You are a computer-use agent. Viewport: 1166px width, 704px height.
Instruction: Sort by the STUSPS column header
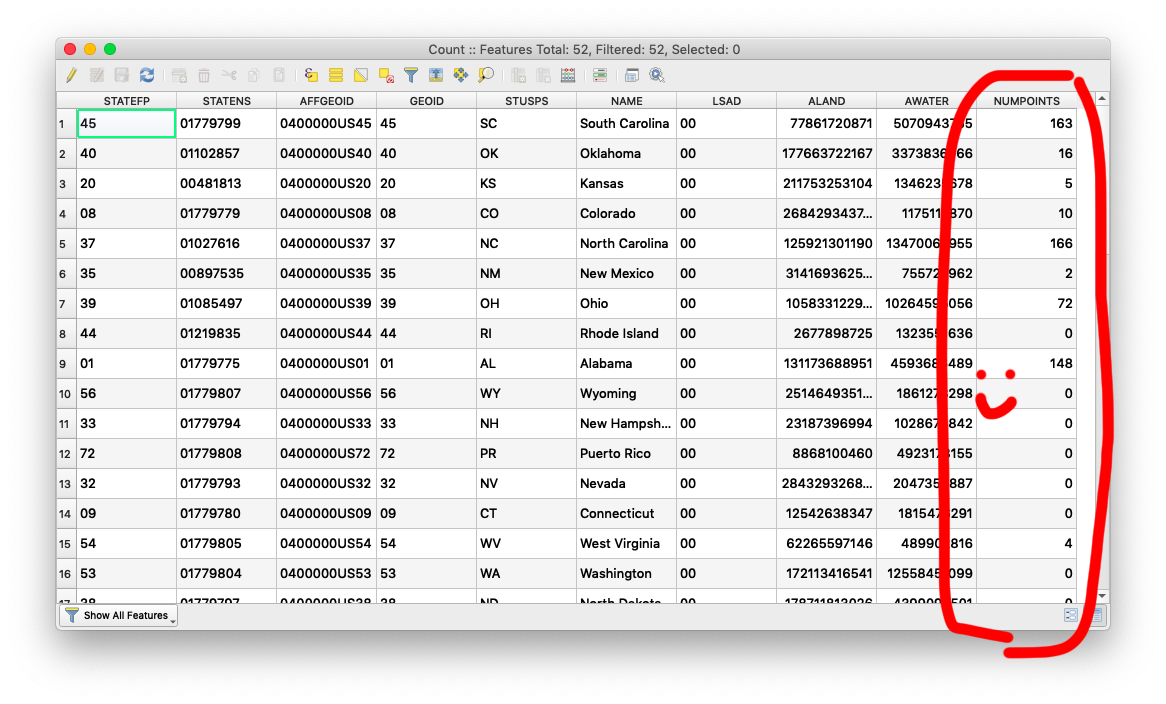(526, 100)
